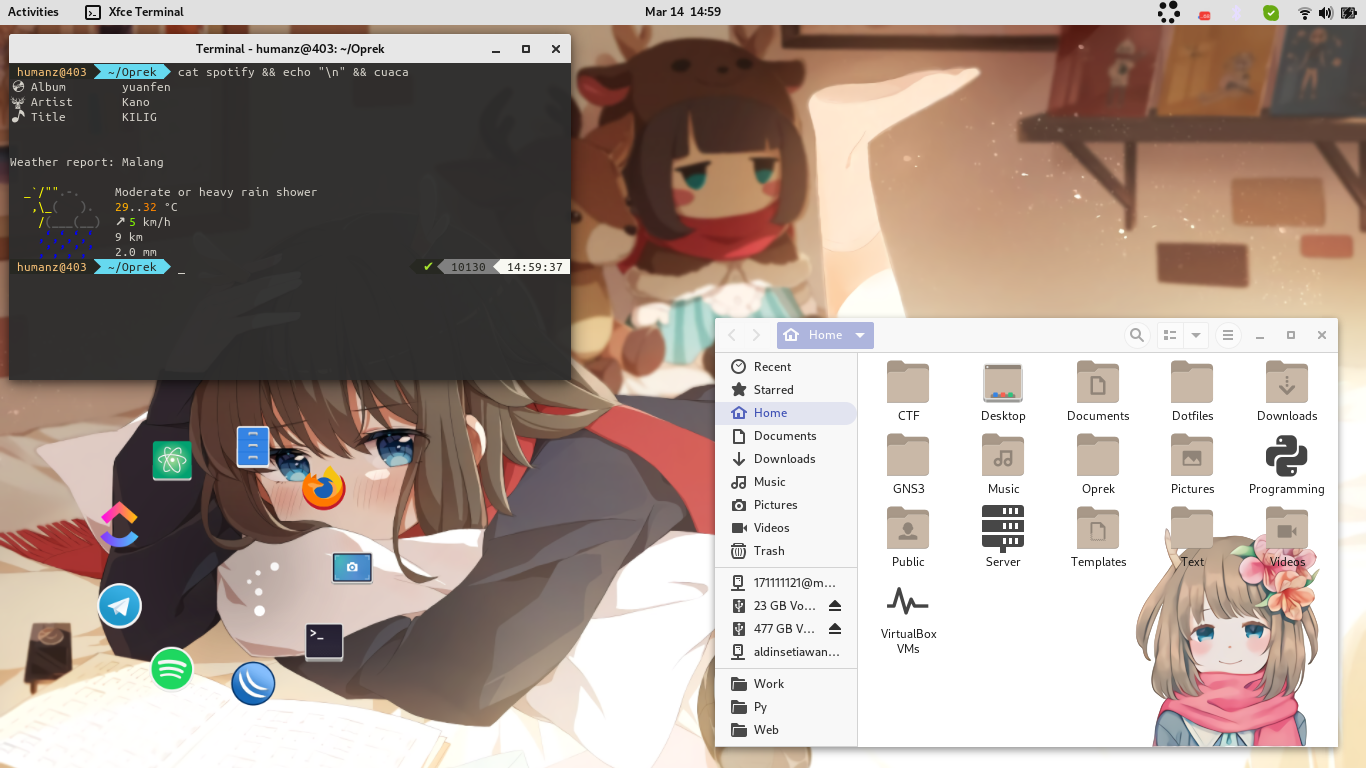
Task: Select Recent in the Files sidebar
Action: click(786, 367)
